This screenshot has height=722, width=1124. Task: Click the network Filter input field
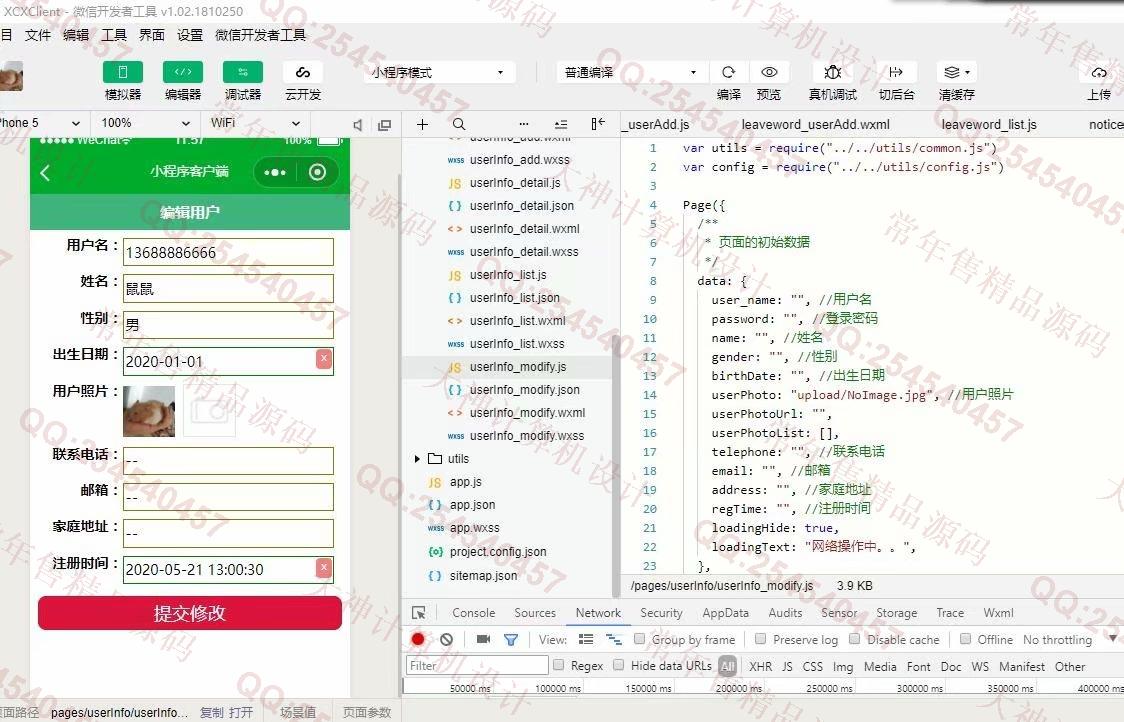pos(477,665)
